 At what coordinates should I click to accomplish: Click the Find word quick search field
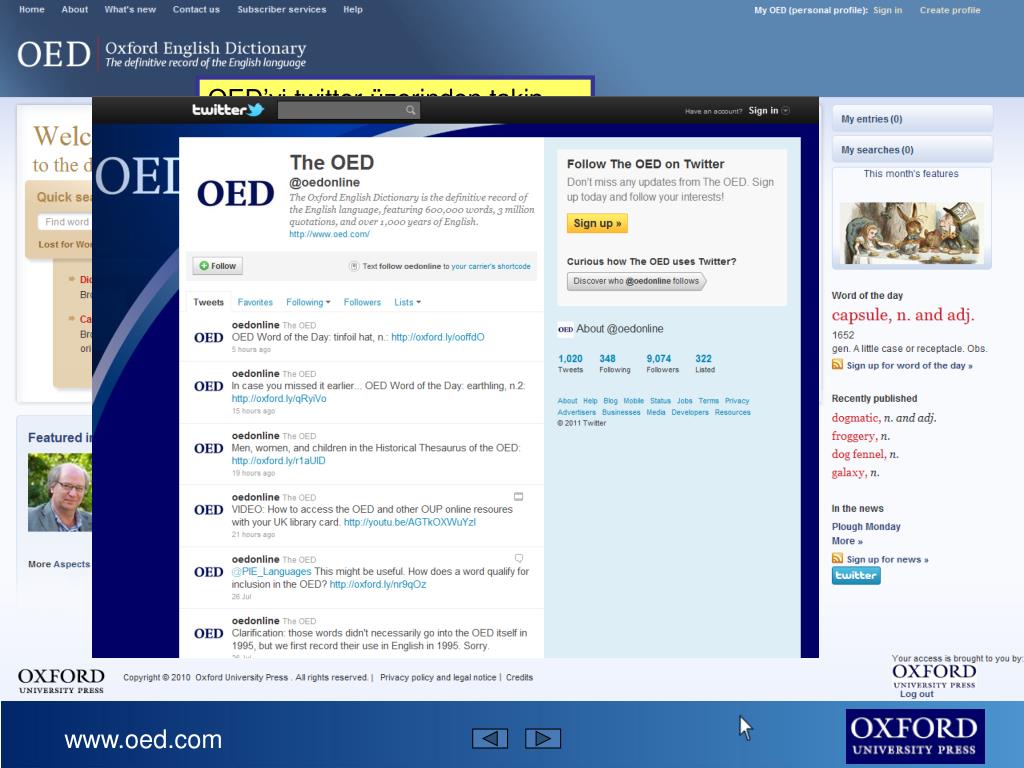(65, 222)
